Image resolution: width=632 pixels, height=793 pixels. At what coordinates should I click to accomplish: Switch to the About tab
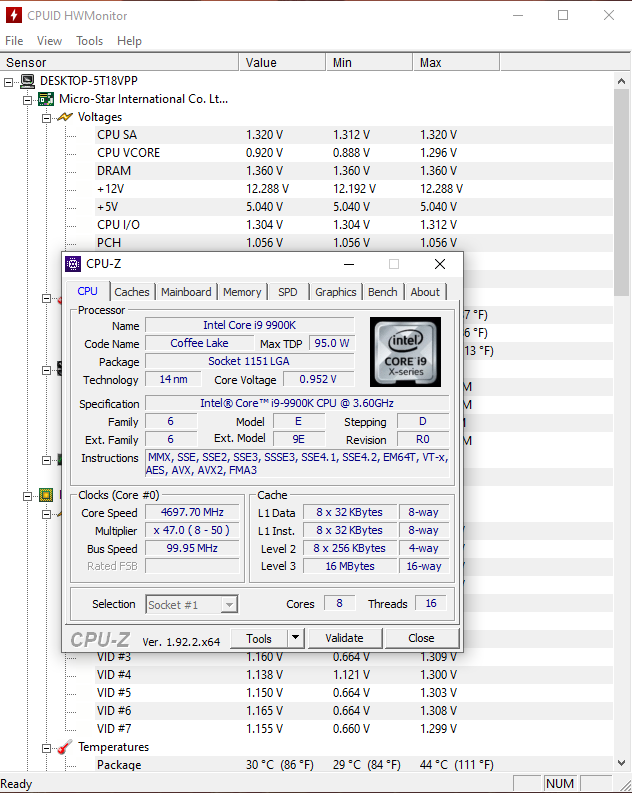pos(425,292)
